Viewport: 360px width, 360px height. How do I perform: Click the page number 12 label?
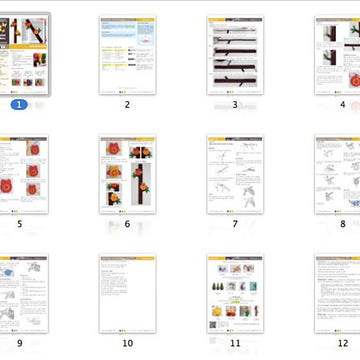[343, 343]
